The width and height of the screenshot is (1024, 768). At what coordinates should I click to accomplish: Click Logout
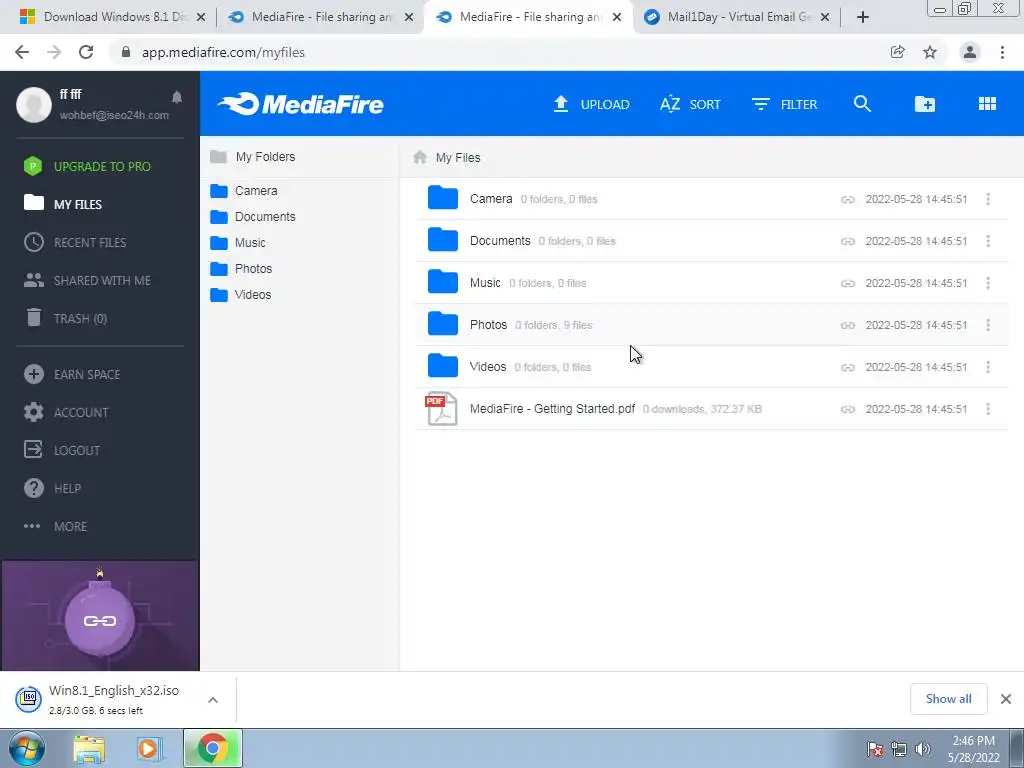[x=62, y=450]
